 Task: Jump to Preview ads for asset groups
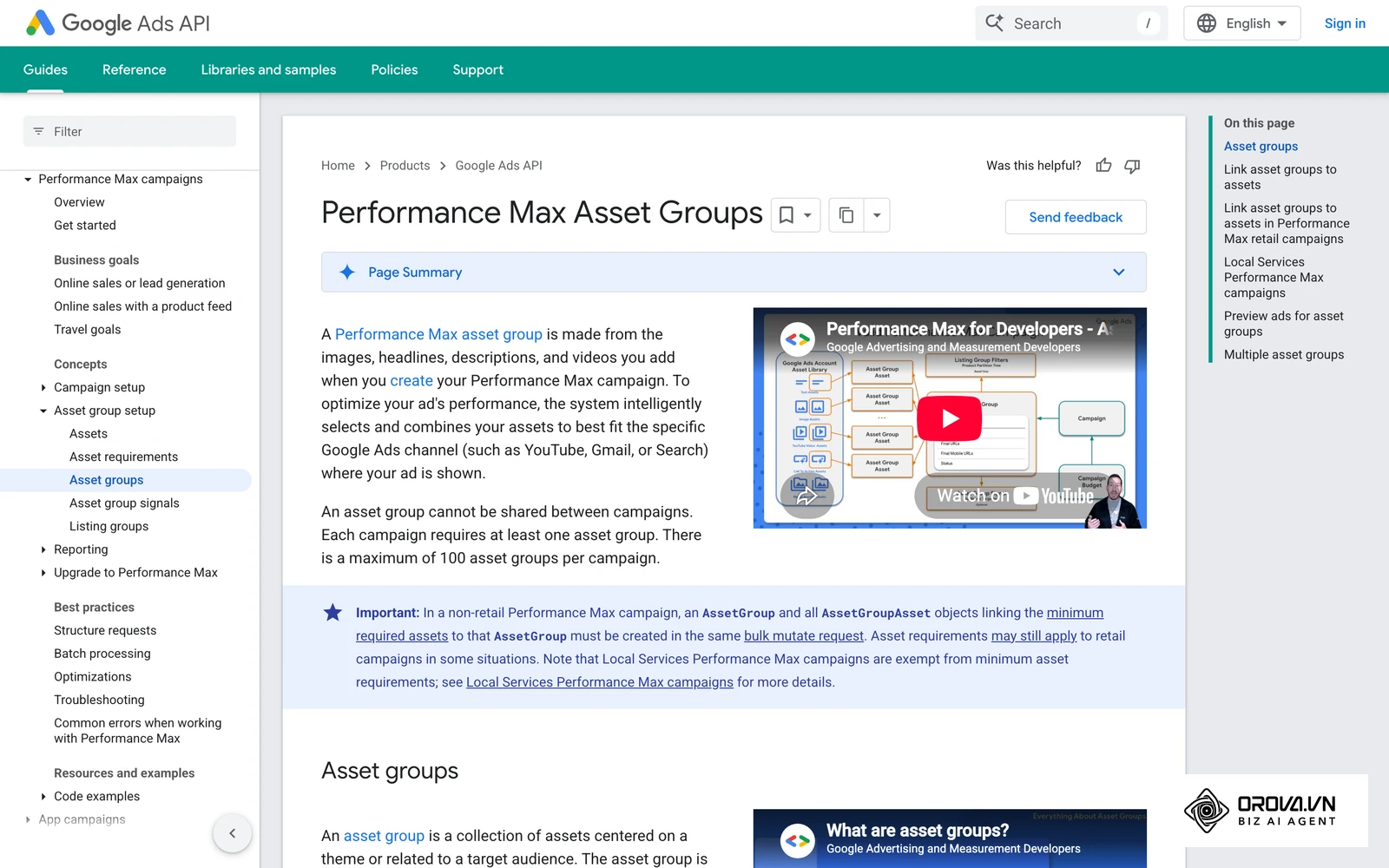[x=1284, y=324]
